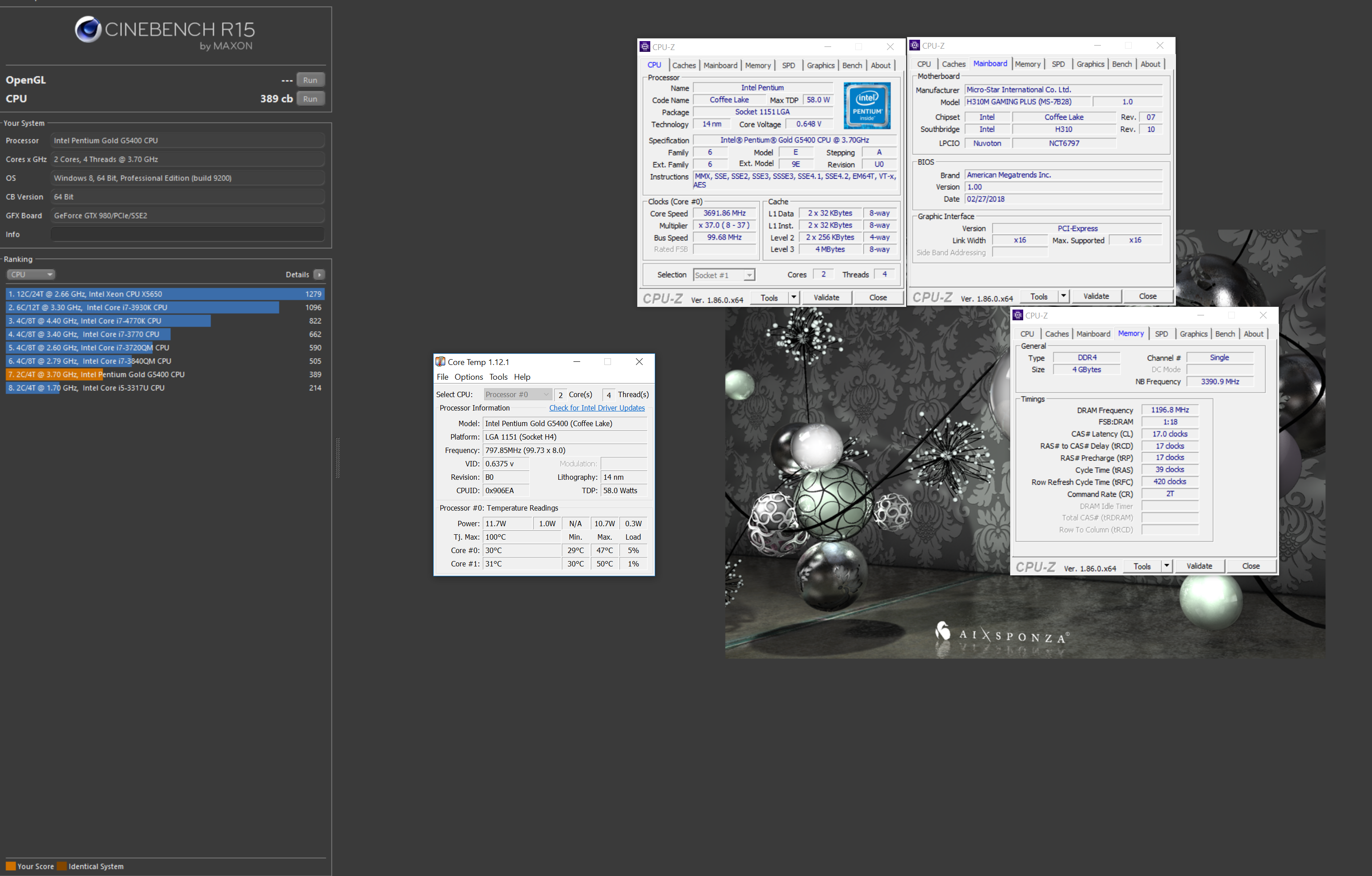The width and height of the screenshot is (1372, 876).
Task: Open SPD tab in CPU-Z Memory window
Action: coord(1161,334)
